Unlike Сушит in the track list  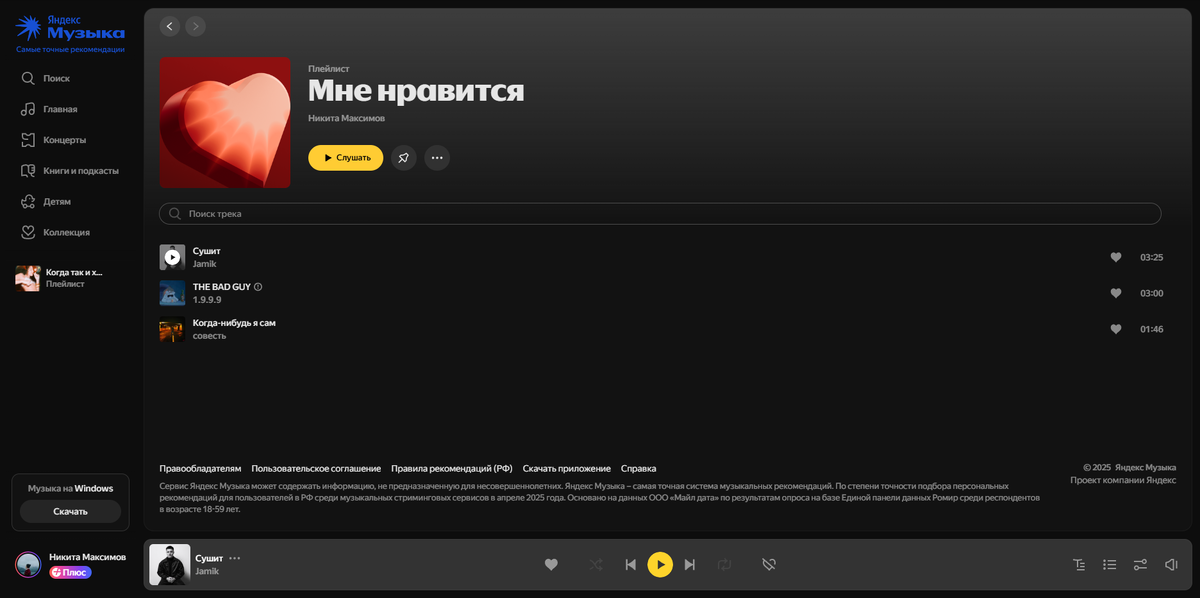(1116, 257)
